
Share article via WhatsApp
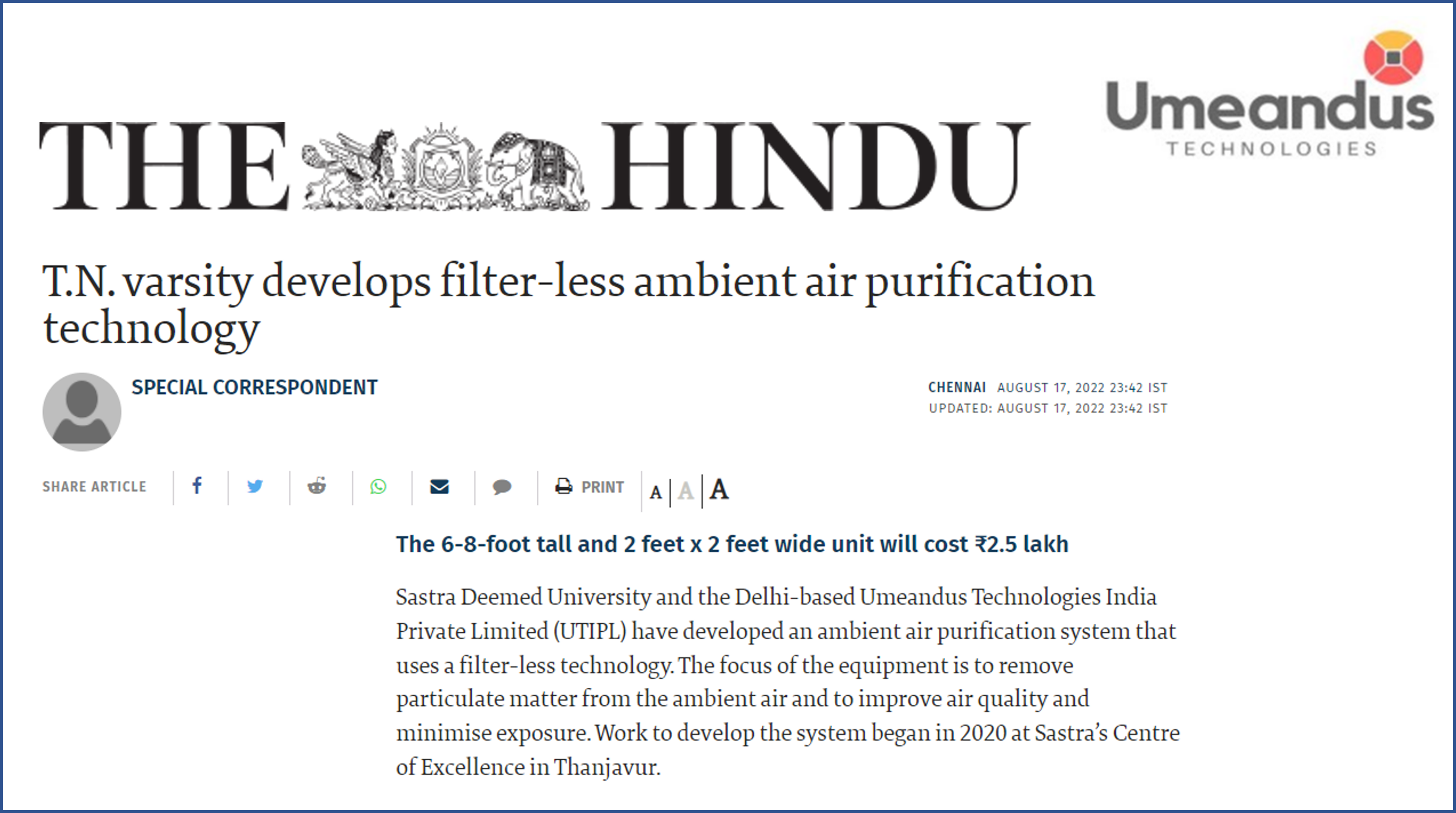pyautogui.click(x=378, y=487)
